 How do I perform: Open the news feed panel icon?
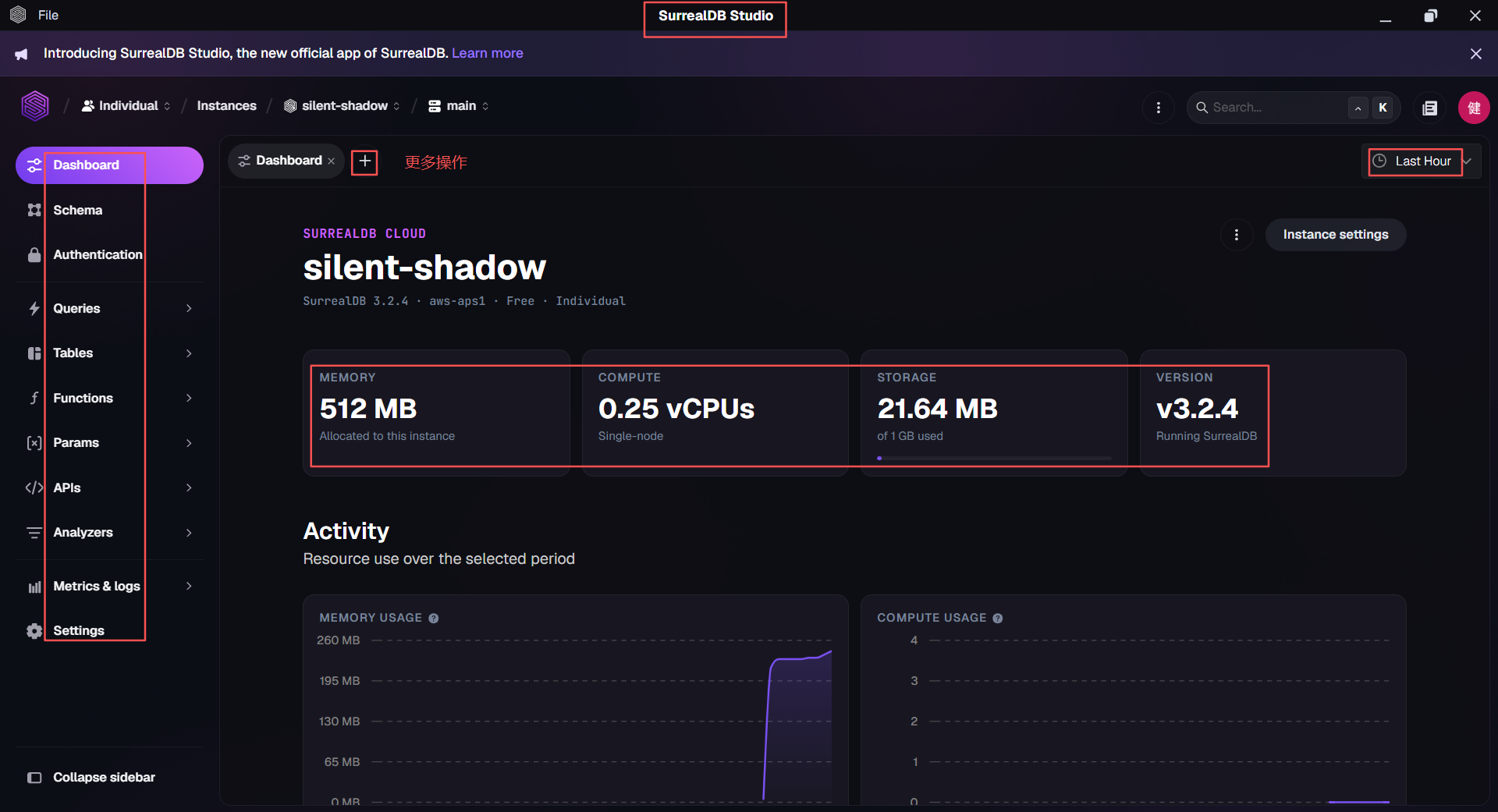(x=1430, y=108)
